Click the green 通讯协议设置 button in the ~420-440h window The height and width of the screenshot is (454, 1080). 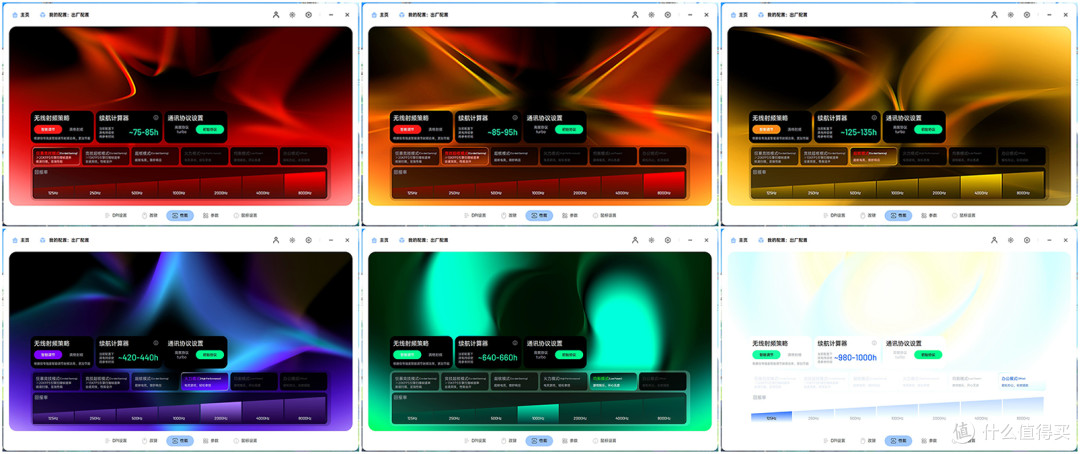pos(209,354)
